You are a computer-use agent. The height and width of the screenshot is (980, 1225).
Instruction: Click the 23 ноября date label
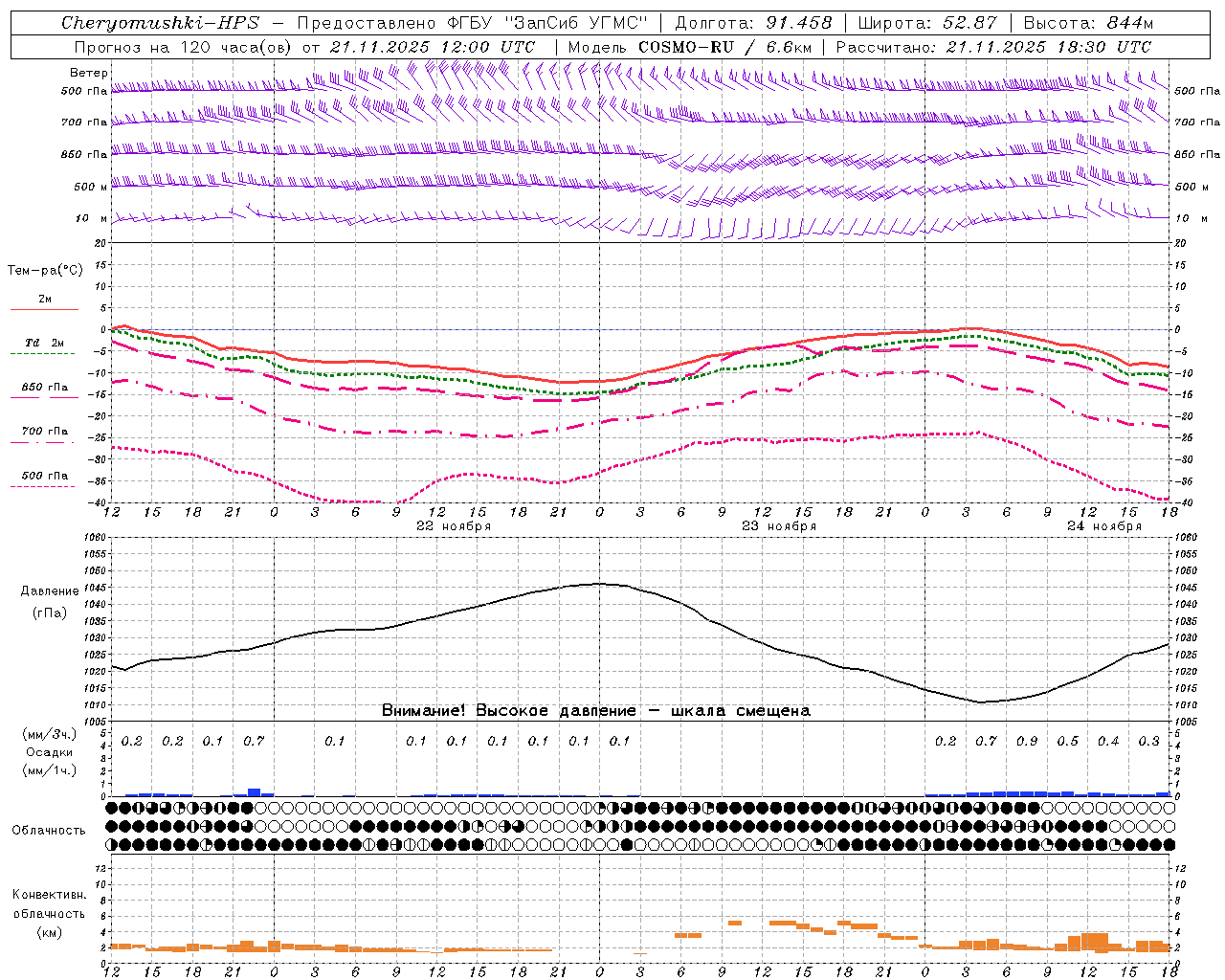pos(779,526)
